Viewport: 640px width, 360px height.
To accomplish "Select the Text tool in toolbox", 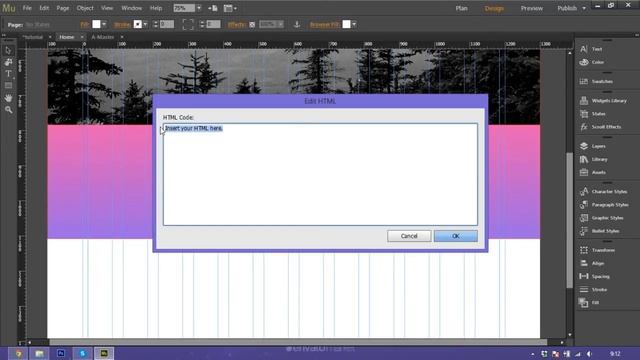I will pyautogui.click(x=8, y=74).
